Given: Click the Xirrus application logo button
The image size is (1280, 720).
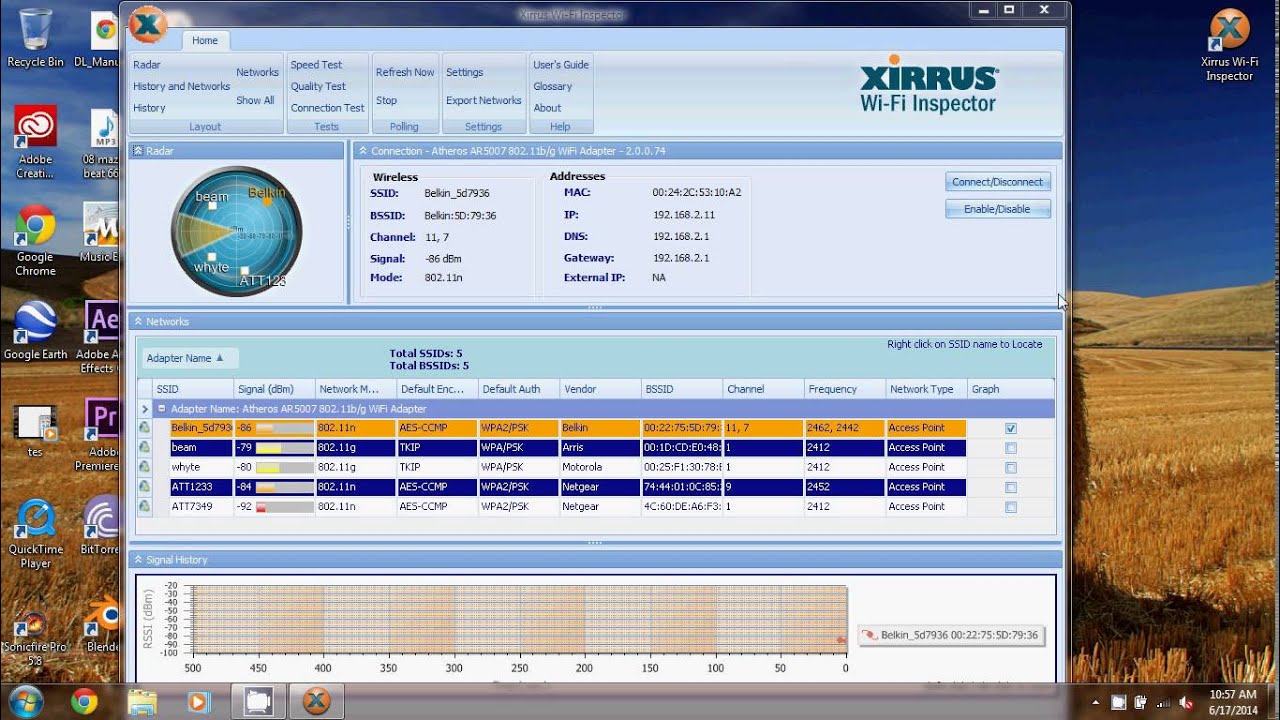Looking at the screenshot, I should point(148,24).
